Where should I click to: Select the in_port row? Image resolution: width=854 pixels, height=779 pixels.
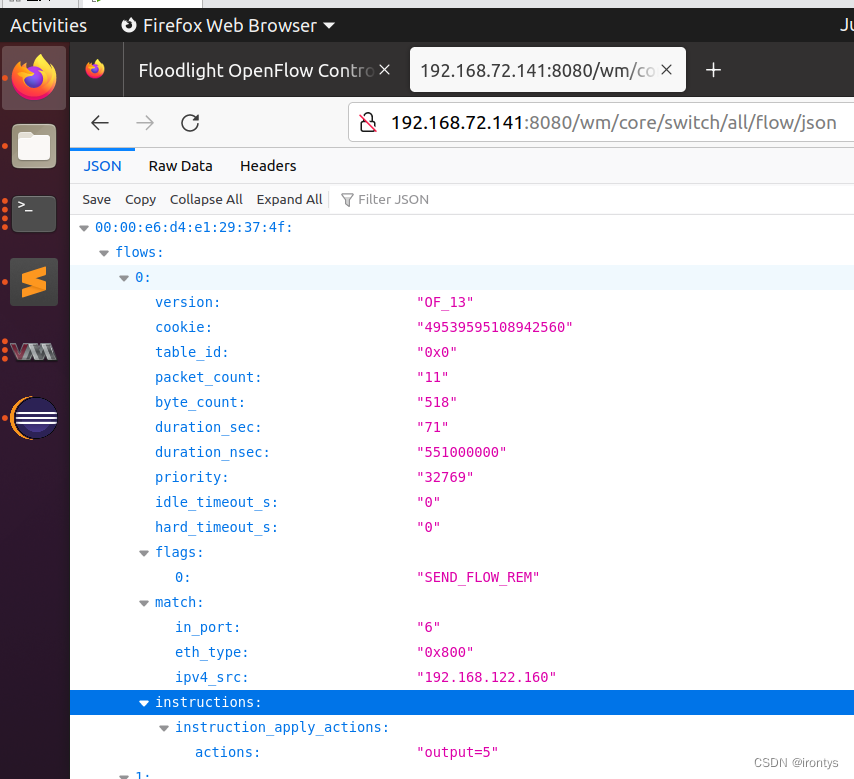(x=462, y=628)
